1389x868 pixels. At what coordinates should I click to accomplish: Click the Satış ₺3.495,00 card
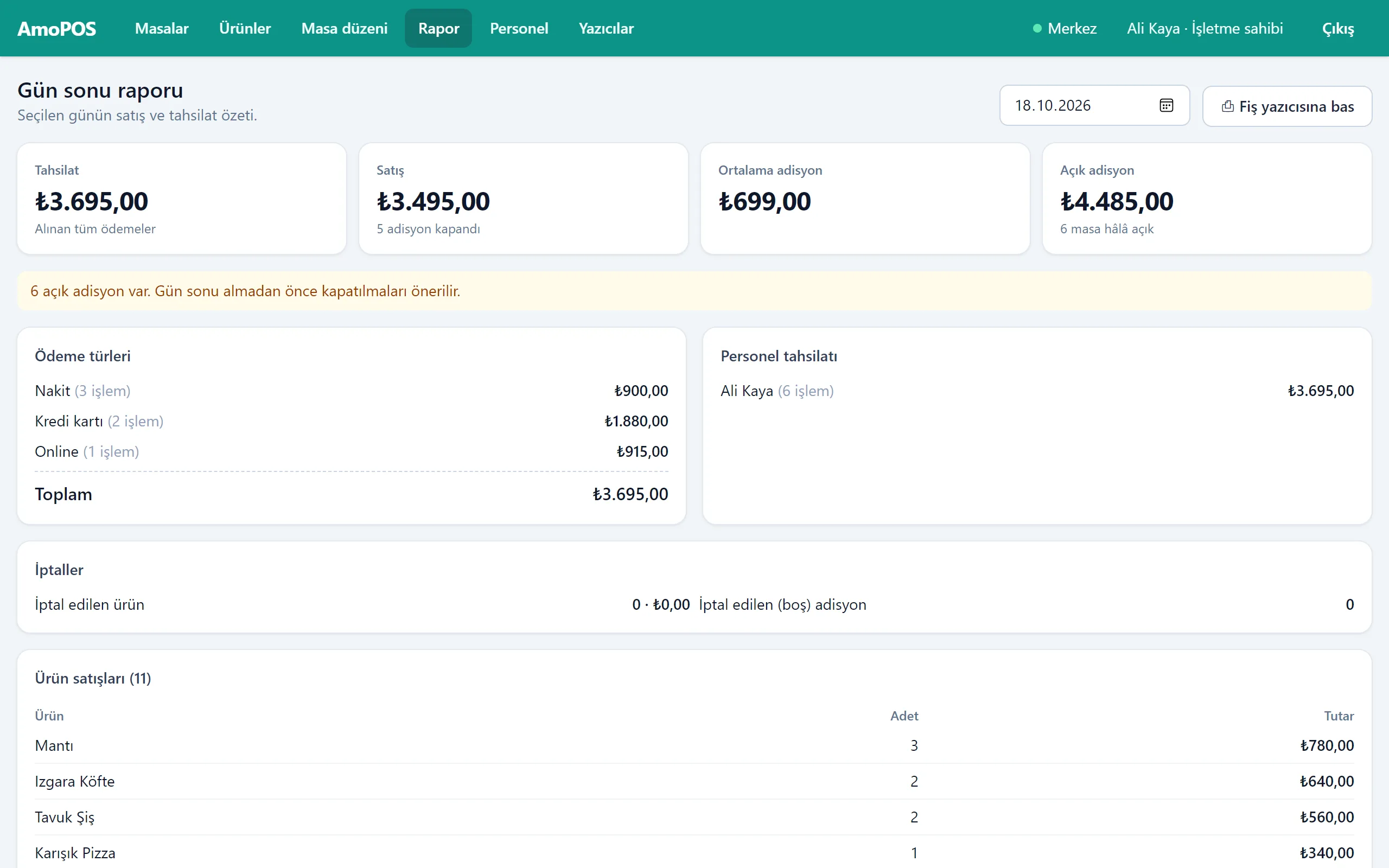point(523,199)
